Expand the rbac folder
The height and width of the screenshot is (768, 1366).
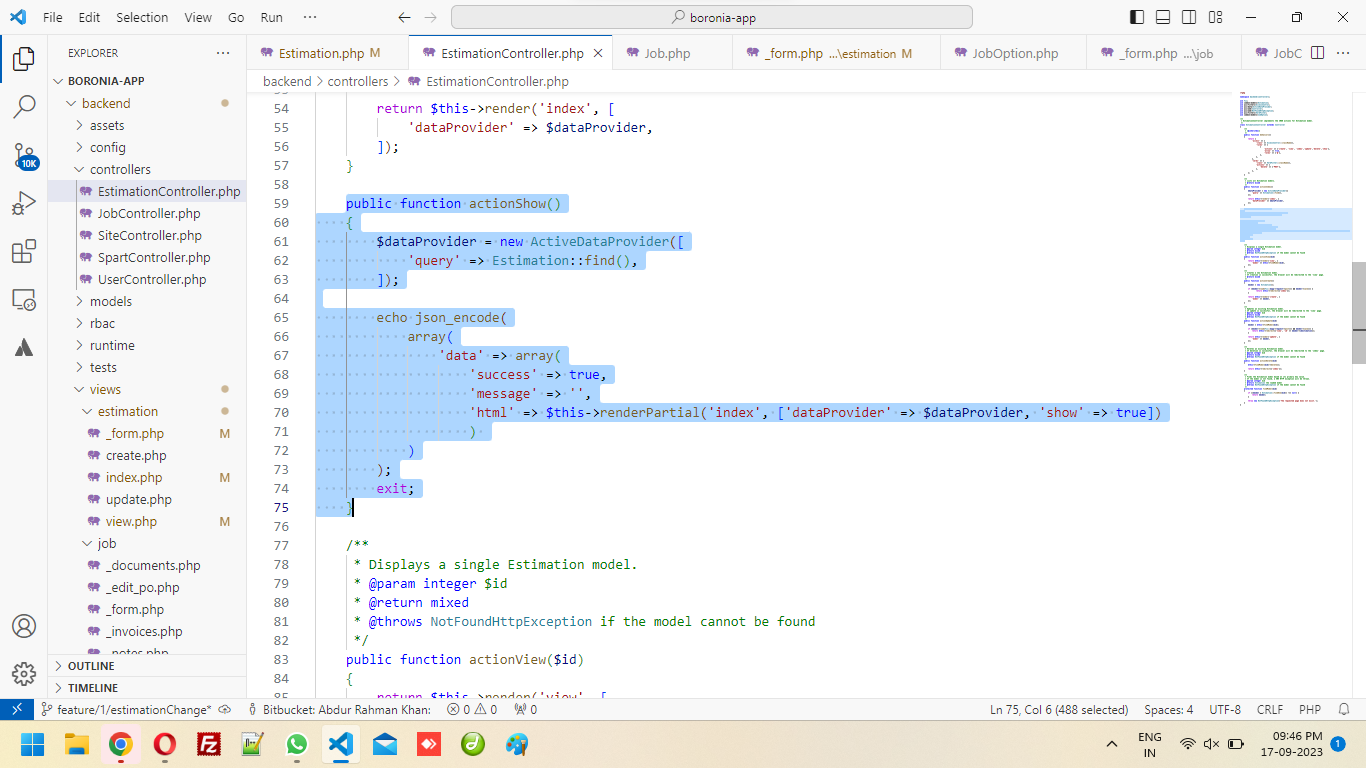tap(147, 323)
